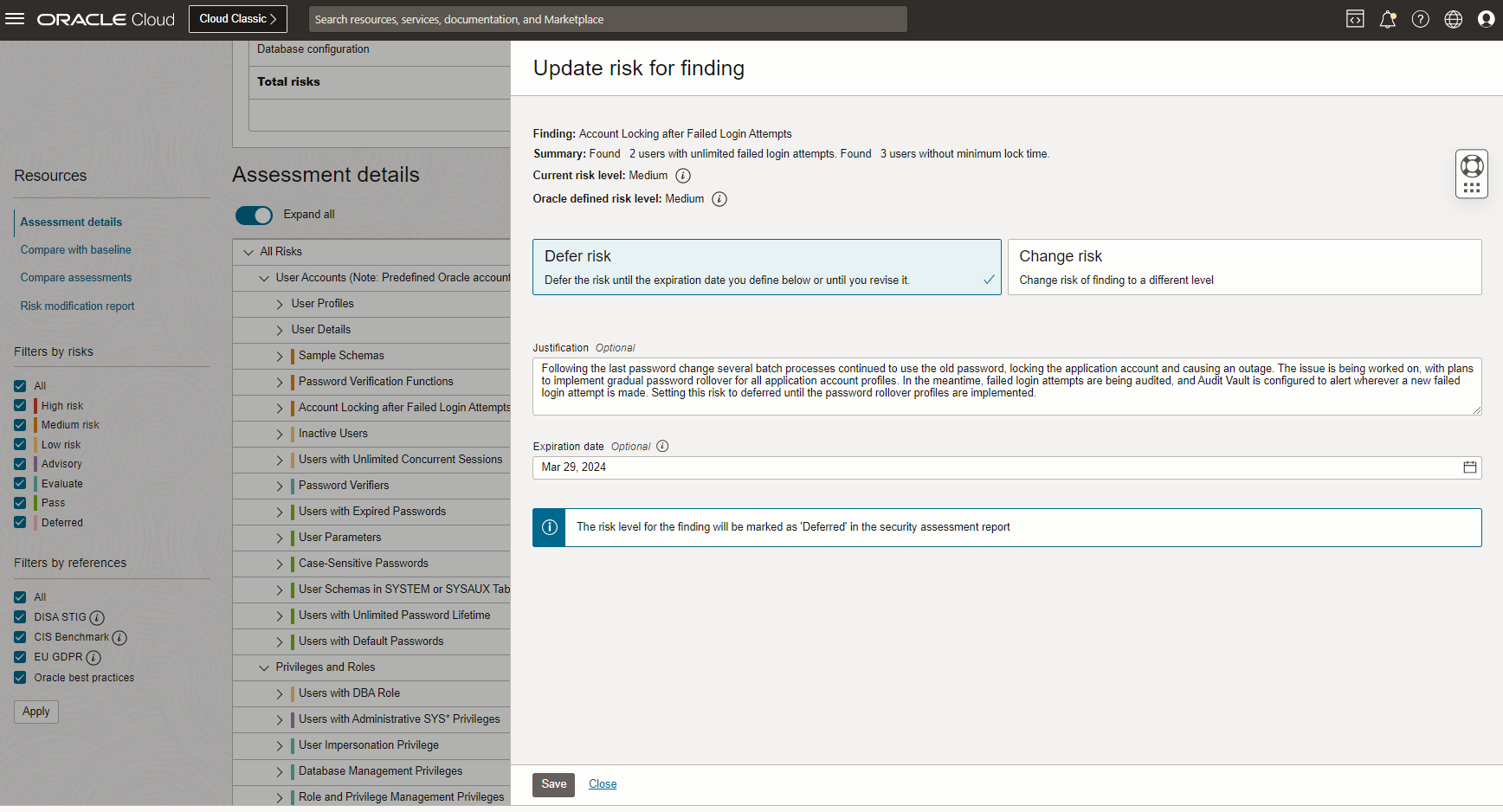The image size is (1503, 812).
Task: Collapse the Privileges and Roles section
Action: click(x=264, y=667)
